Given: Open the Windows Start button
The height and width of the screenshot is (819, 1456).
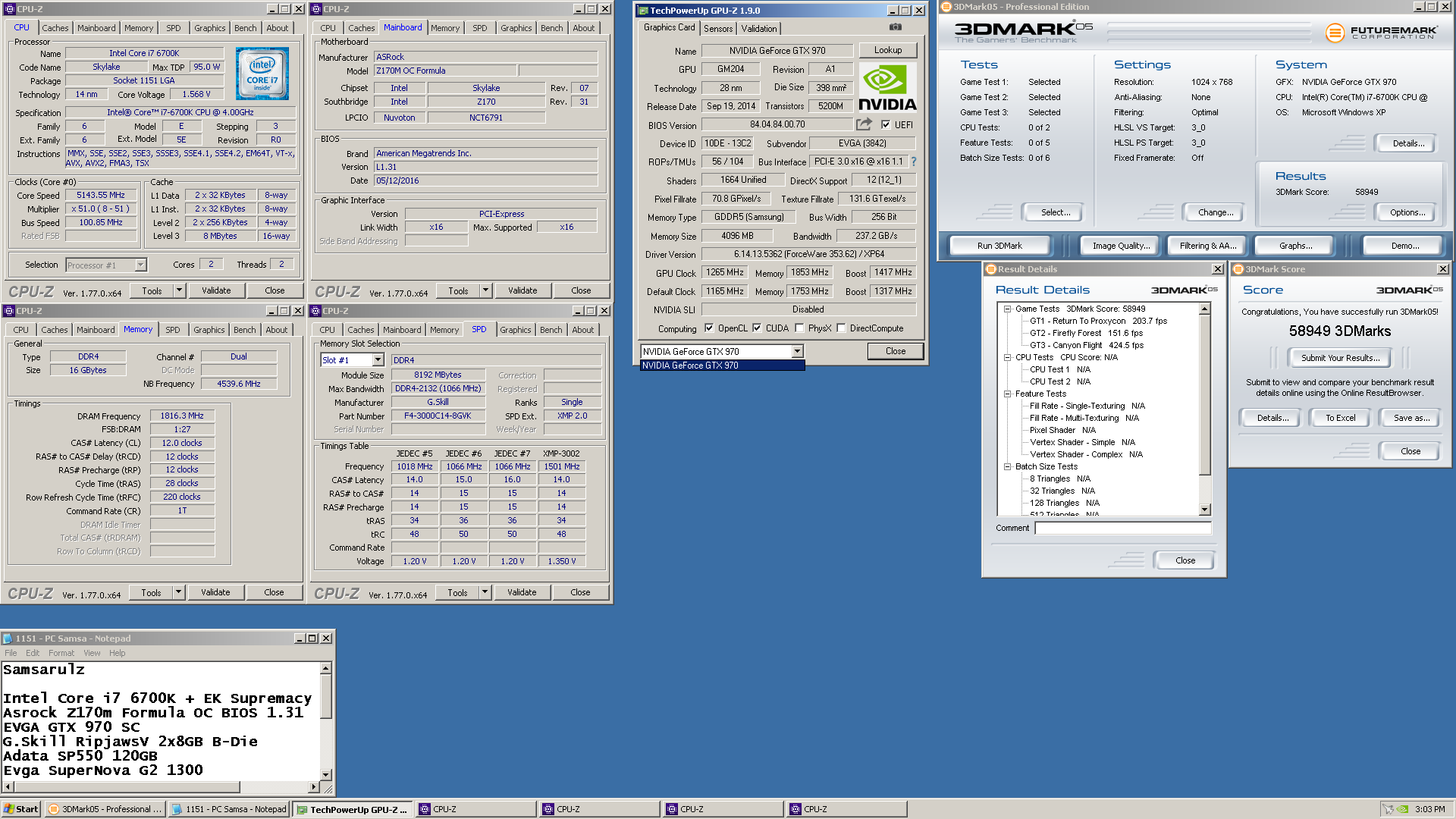Looking at the screenshot, I should coord(20,809).
